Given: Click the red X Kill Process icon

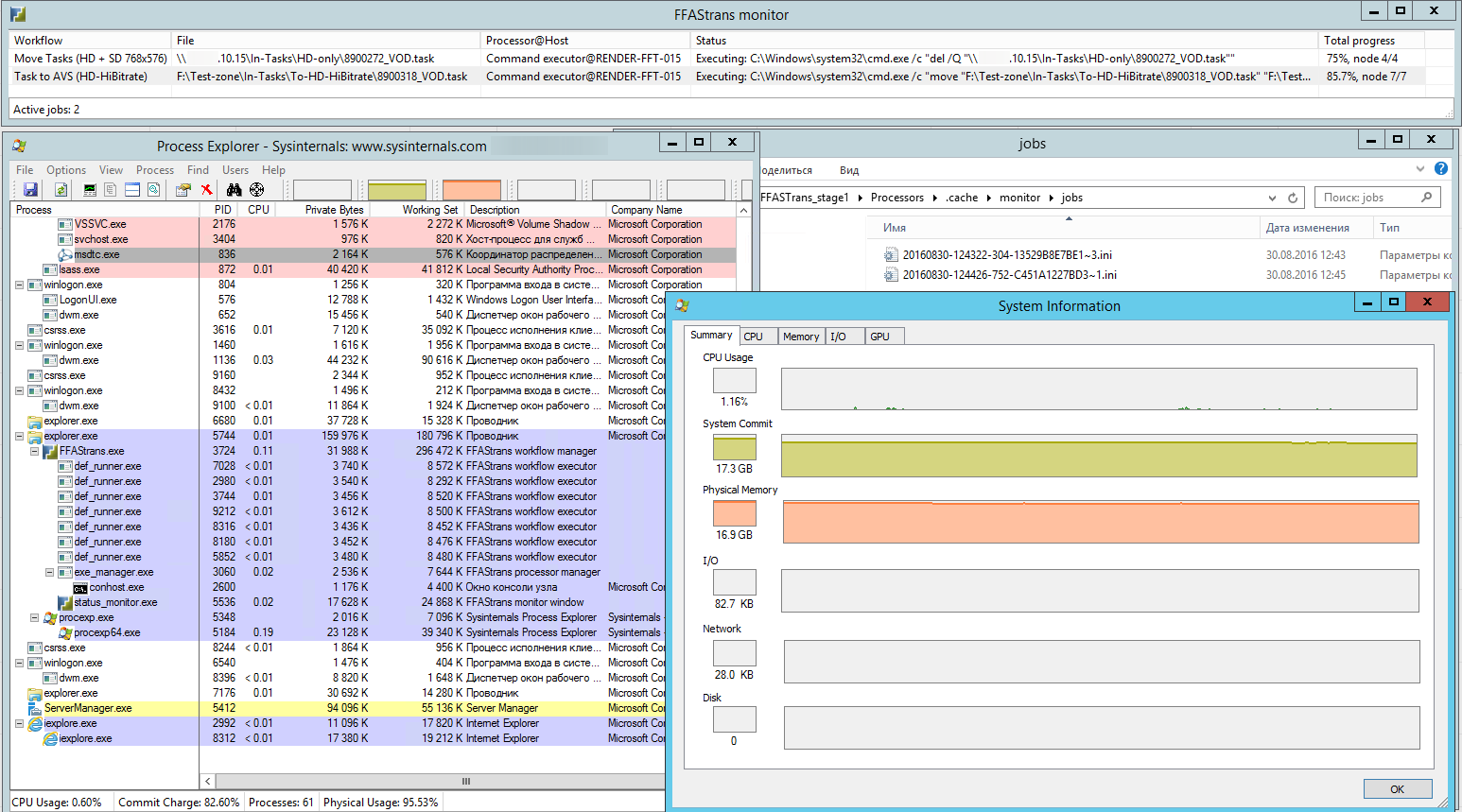Looking at the screenshot, I should (206, 190).
